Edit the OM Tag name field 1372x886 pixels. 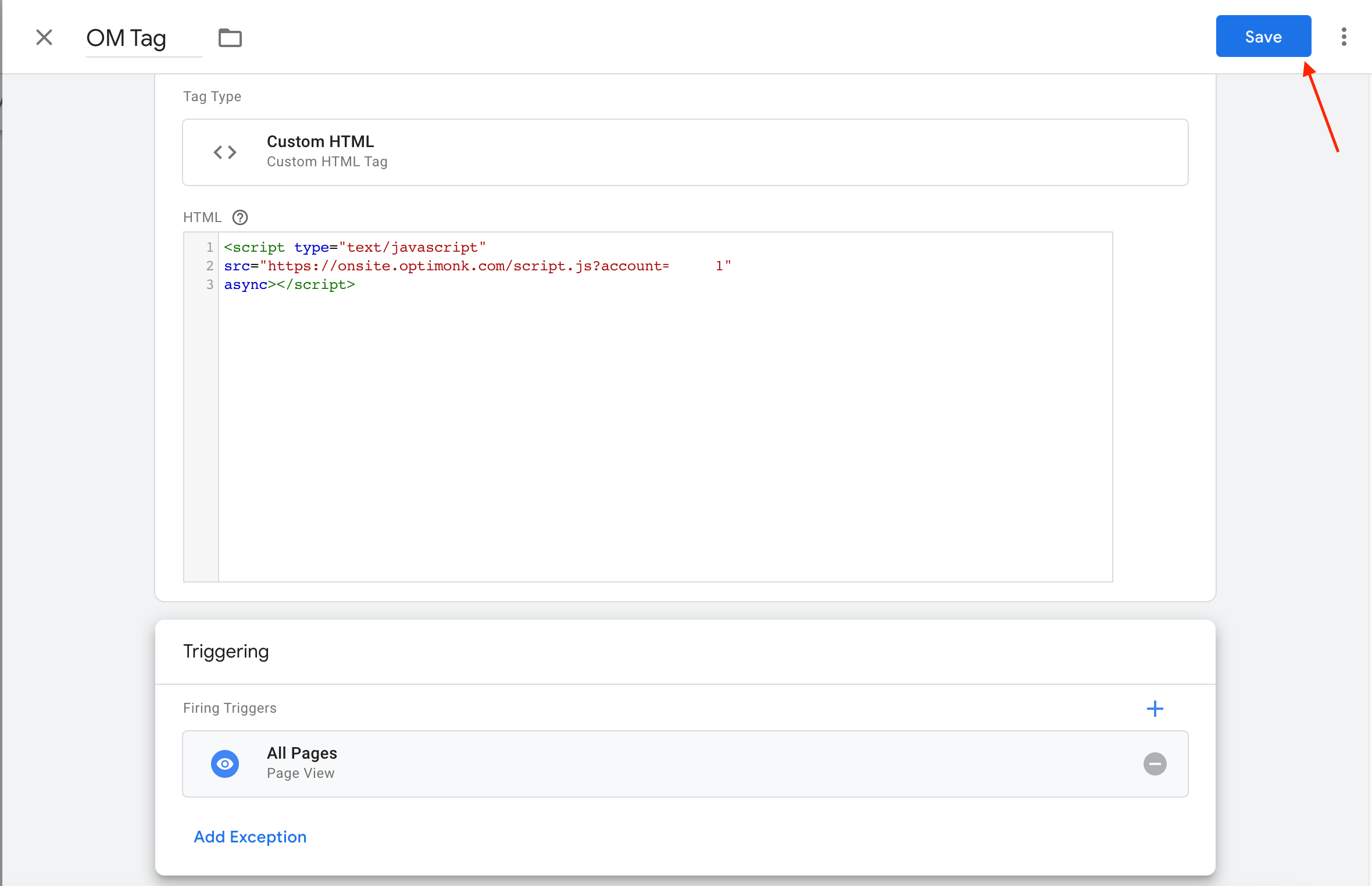tap(144, 38)
